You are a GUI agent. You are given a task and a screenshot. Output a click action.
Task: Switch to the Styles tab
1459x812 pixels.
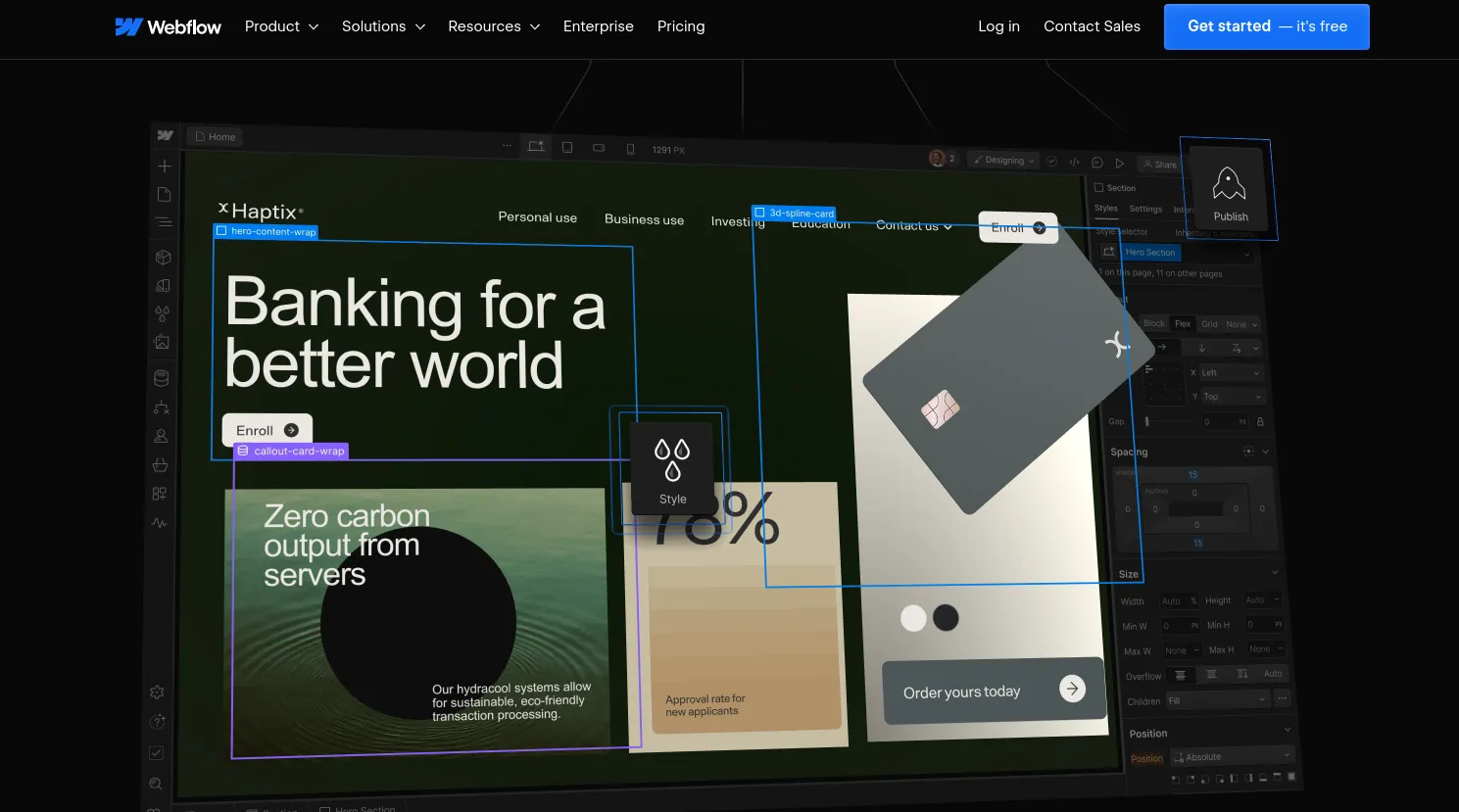[x=1106, y=208]
